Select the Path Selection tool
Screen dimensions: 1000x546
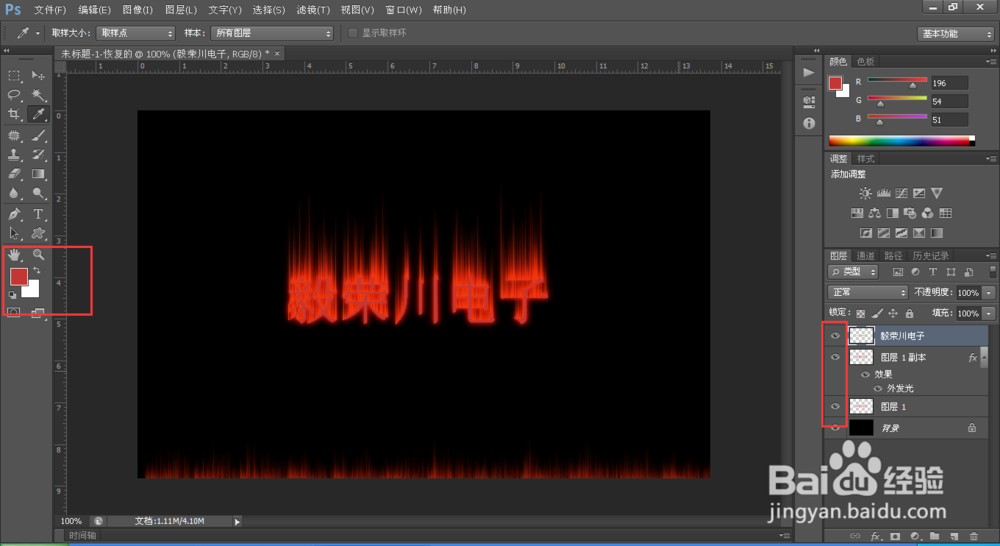click(x=14, y=233)
